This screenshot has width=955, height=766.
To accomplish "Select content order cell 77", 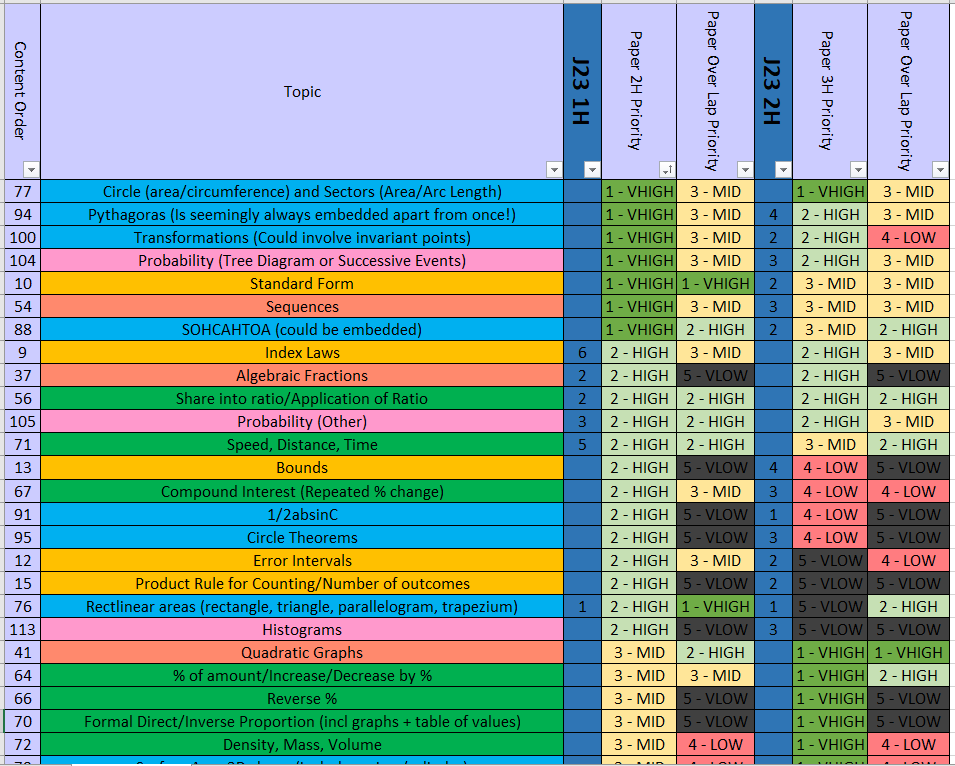I will [23, 192].
